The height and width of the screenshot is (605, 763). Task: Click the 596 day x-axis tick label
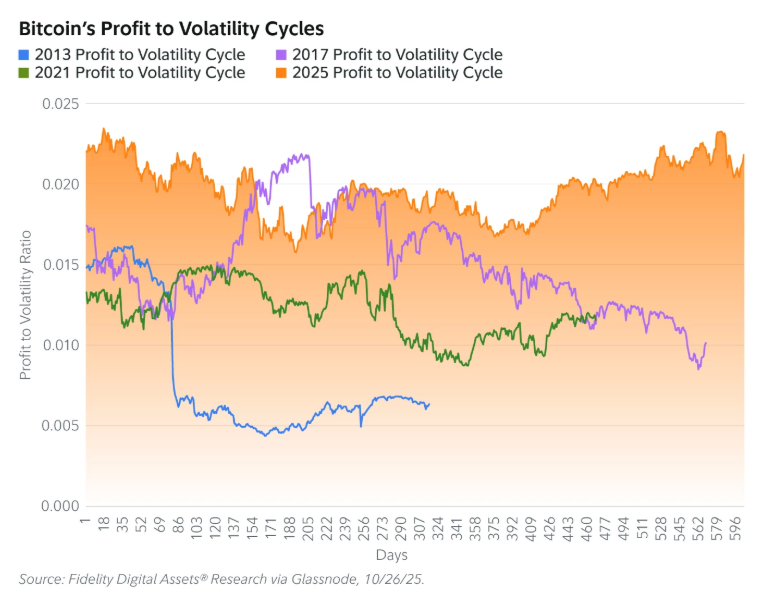pyautogui.click(x=736, y=524)
